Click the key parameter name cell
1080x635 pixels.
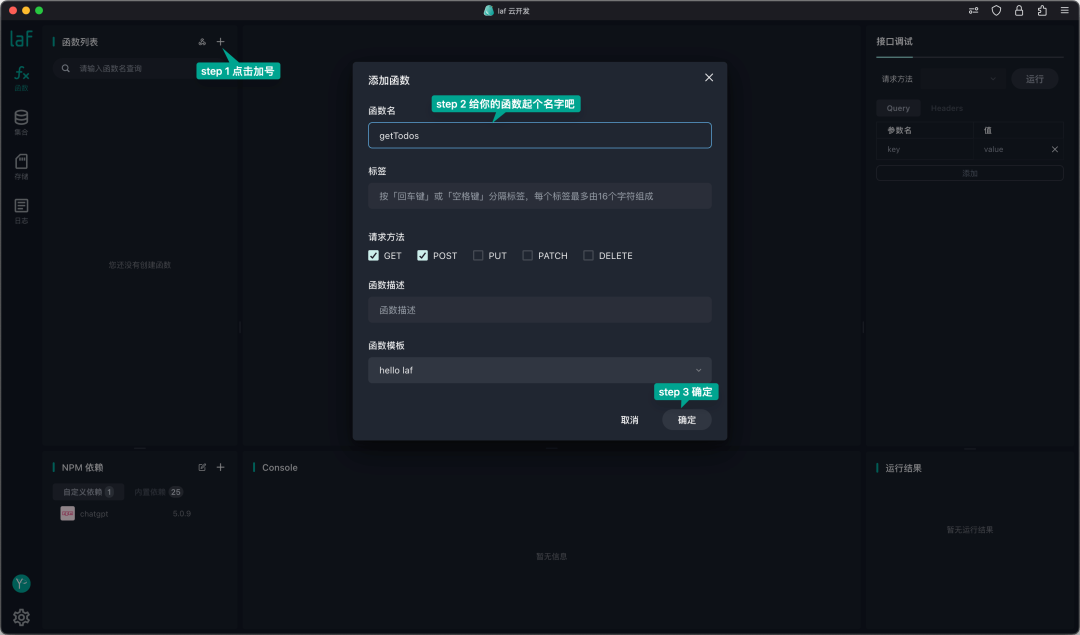(924, 149)
